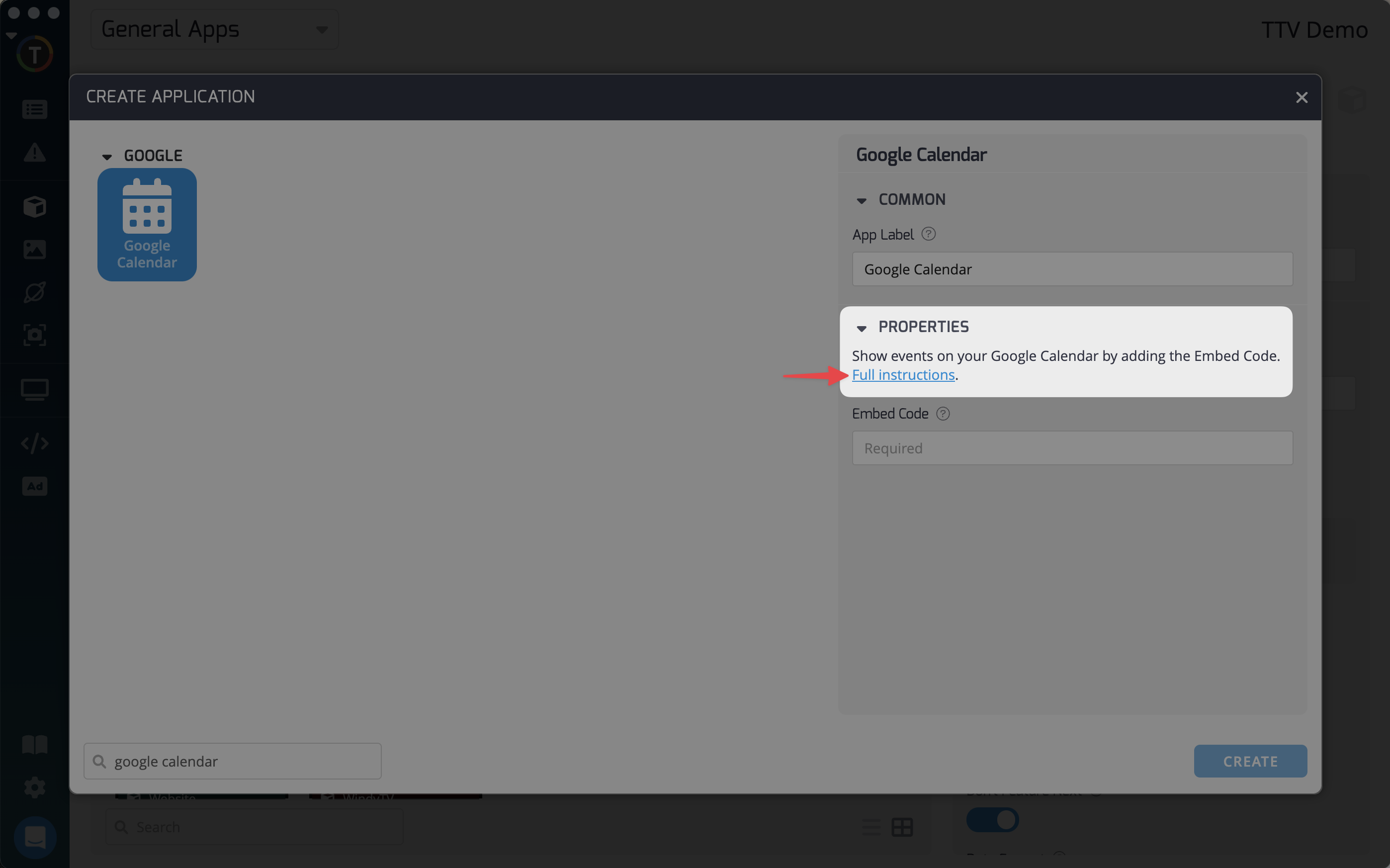Collapse the PROPERTIES section
This screenshot has width=1390, height=868.
(x=862, y=328)
